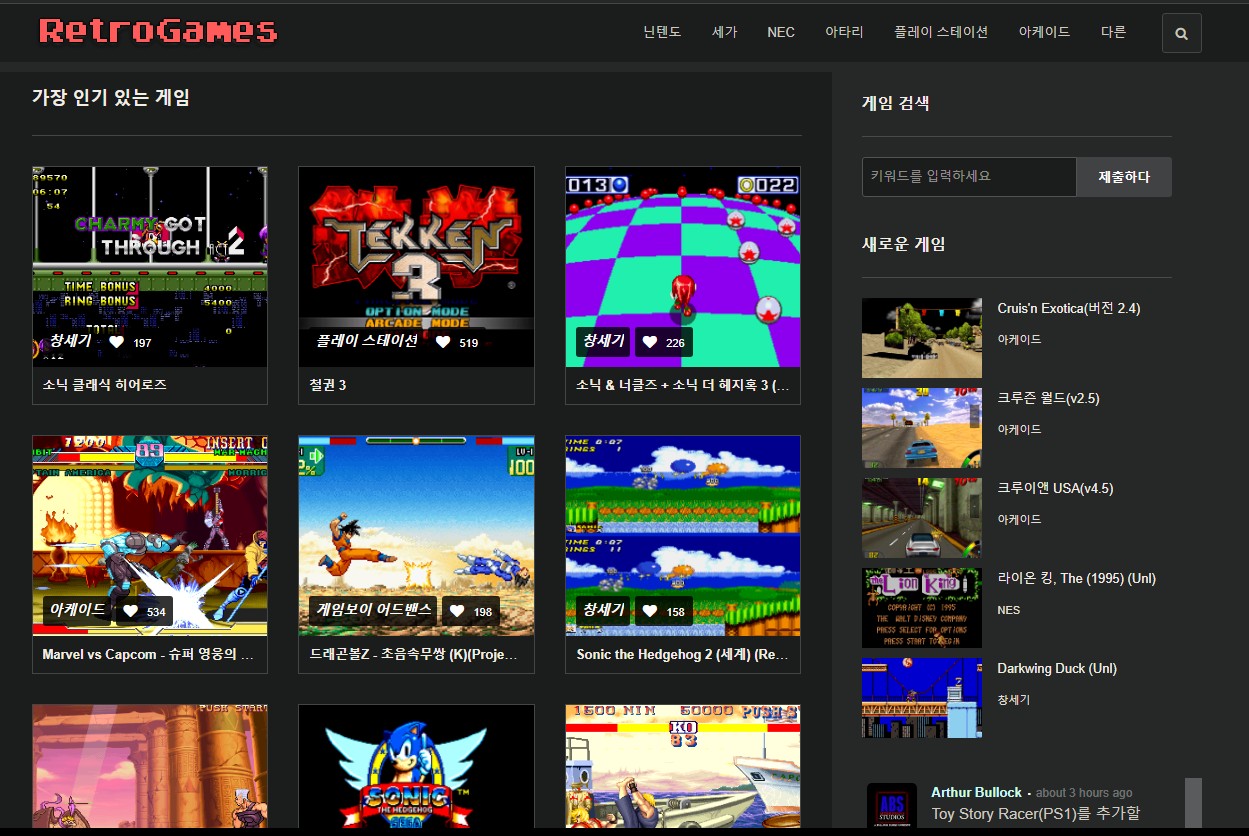This screenshot has height=836, width=1249.
Task: Click 아케이드 category under 크루이앤 USA
Action: pyautogui.click(x=1019, y=520)
